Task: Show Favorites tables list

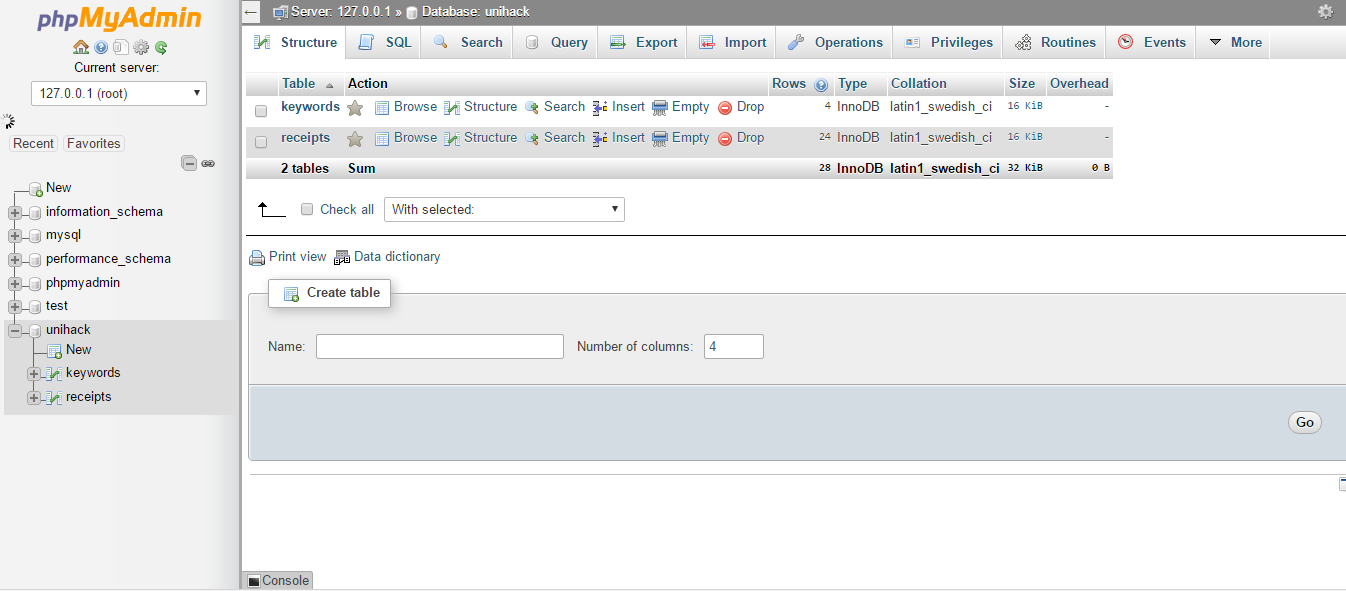Action: [x=93, y=144]
